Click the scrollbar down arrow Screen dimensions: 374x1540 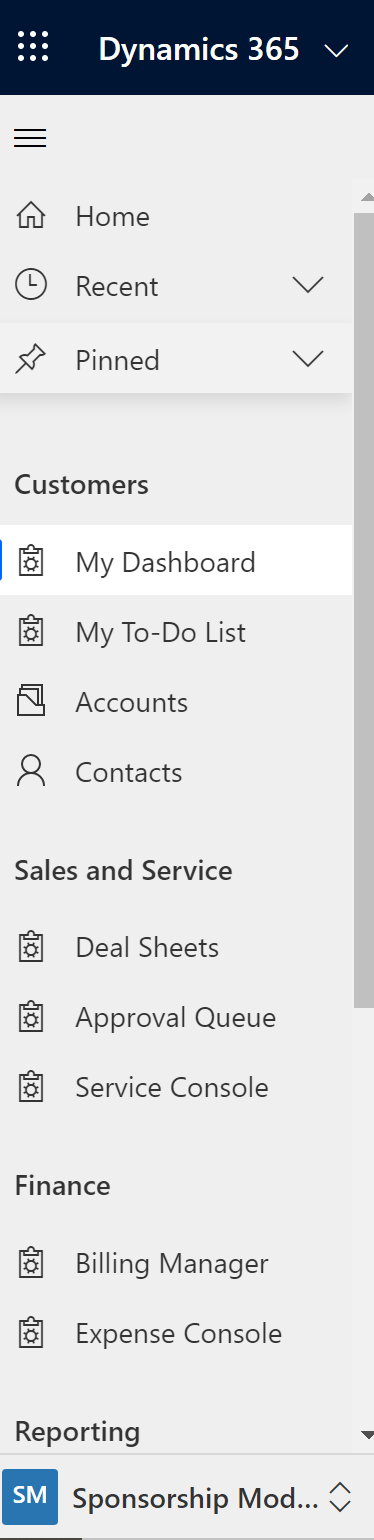click(366, 1435)
